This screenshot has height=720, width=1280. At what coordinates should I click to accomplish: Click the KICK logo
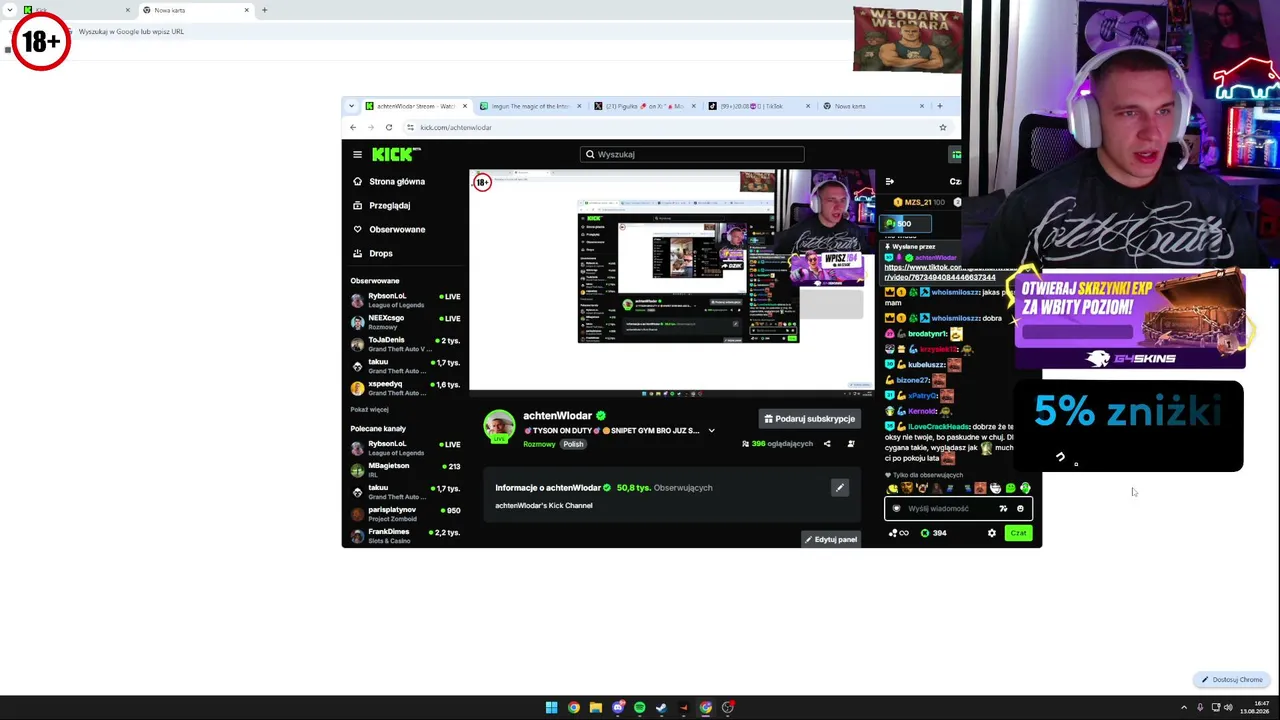(x=394, y=154)
